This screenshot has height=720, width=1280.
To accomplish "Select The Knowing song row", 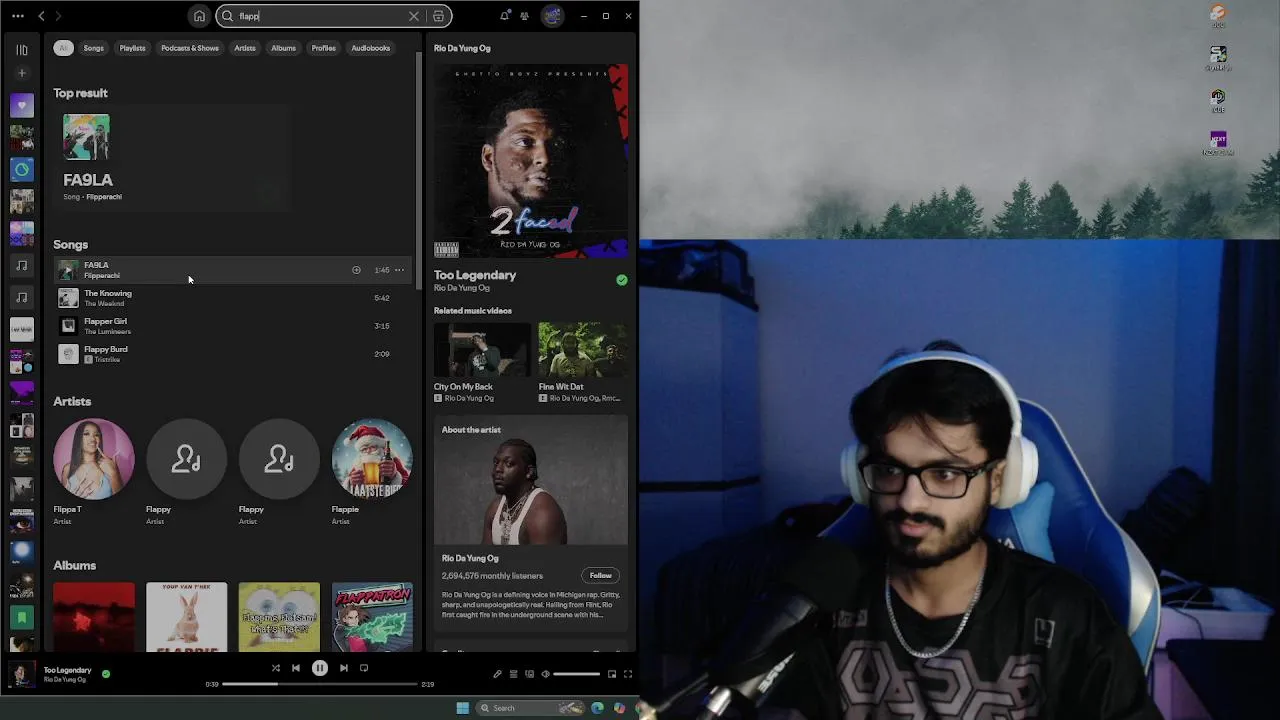I will [x=232, y=298].
